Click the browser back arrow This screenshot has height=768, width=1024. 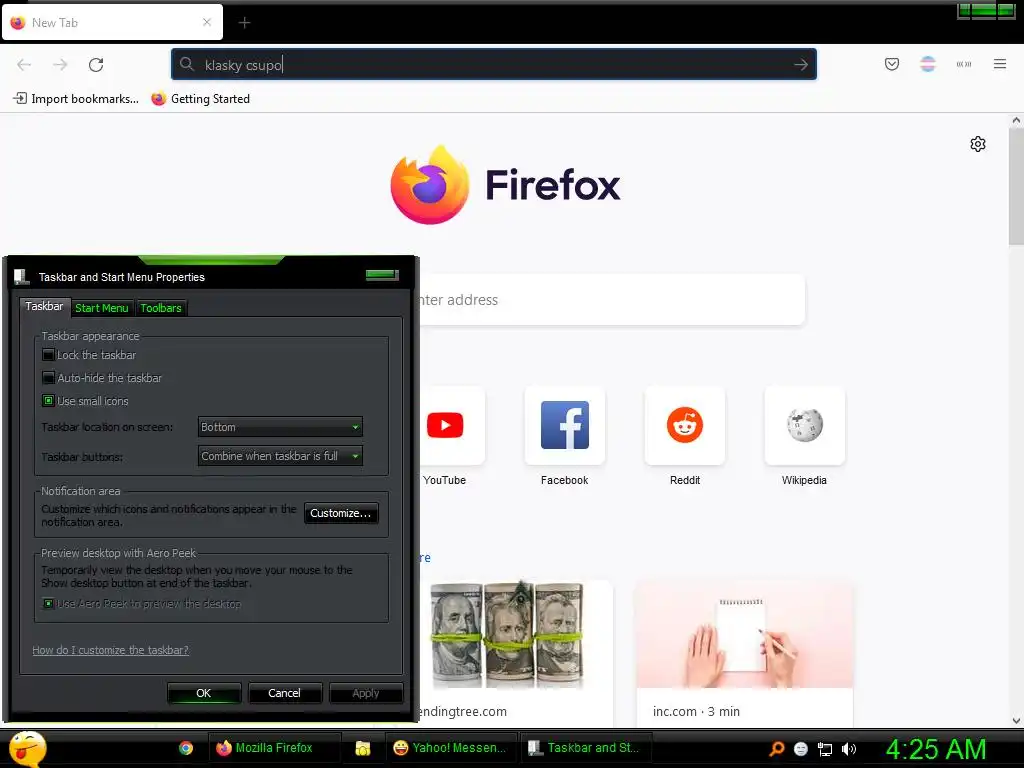pos(24,65)
